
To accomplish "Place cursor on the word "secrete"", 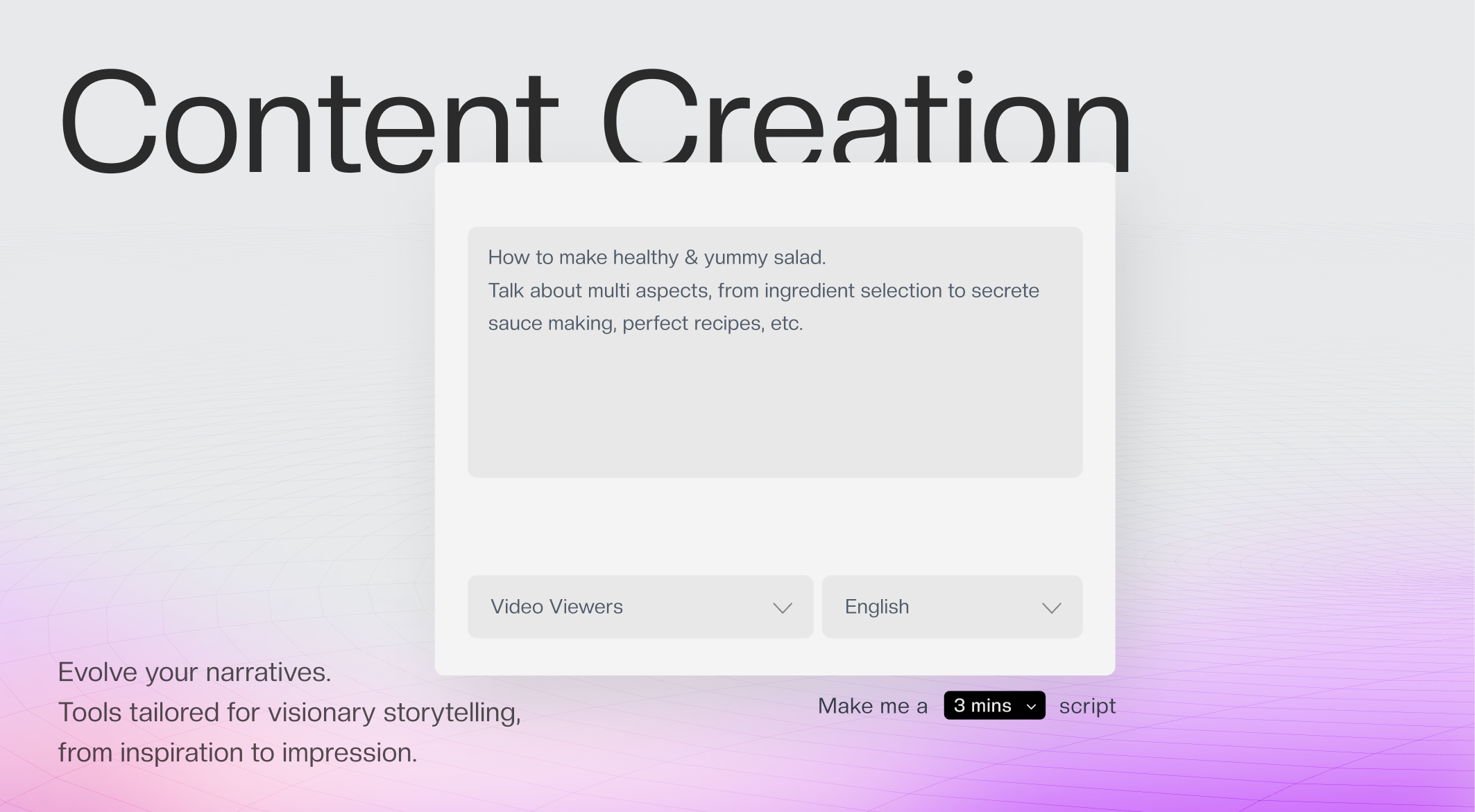I will point(1005,291).
